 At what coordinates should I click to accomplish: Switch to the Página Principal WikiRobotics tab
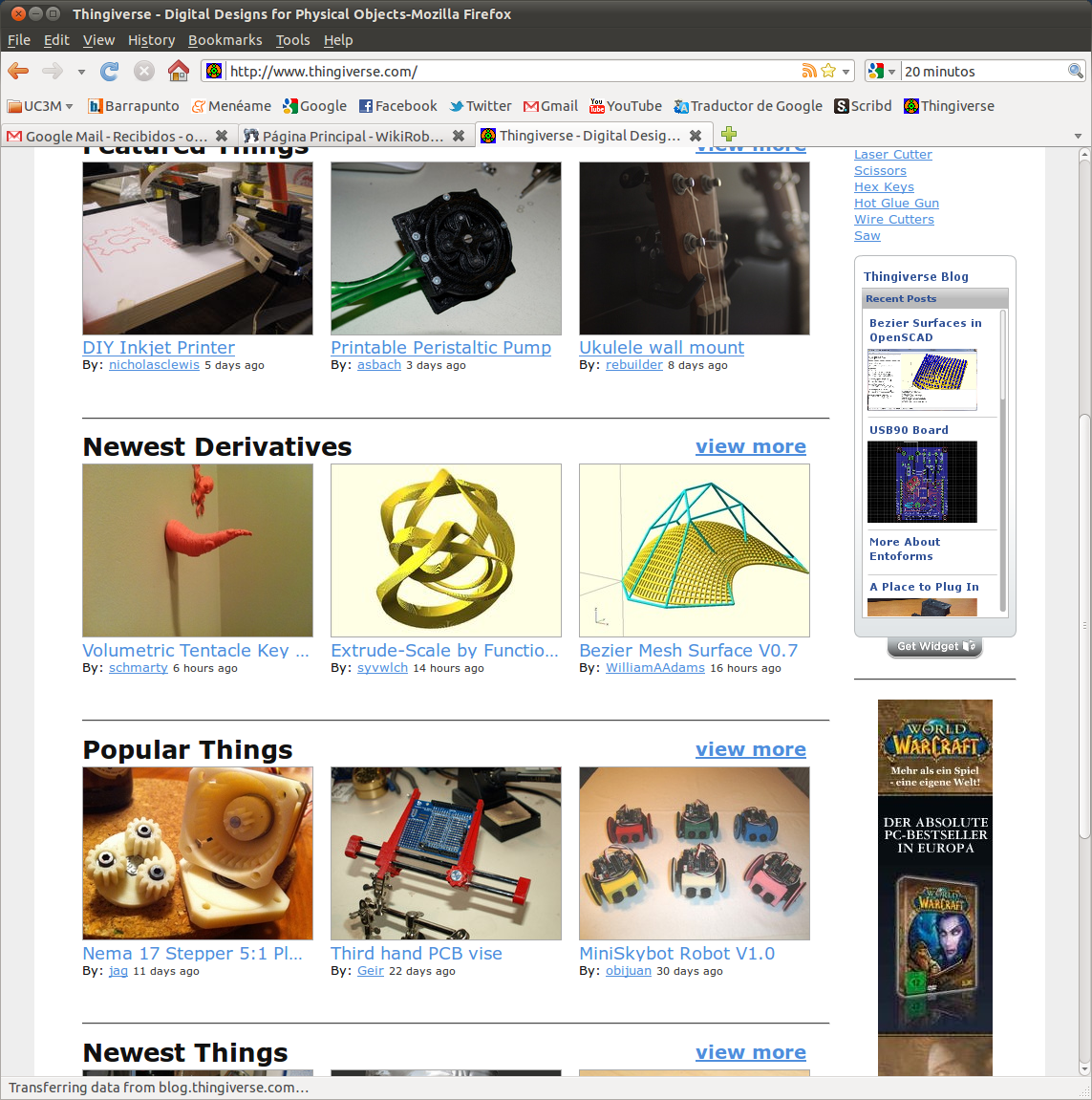(344, 136)
